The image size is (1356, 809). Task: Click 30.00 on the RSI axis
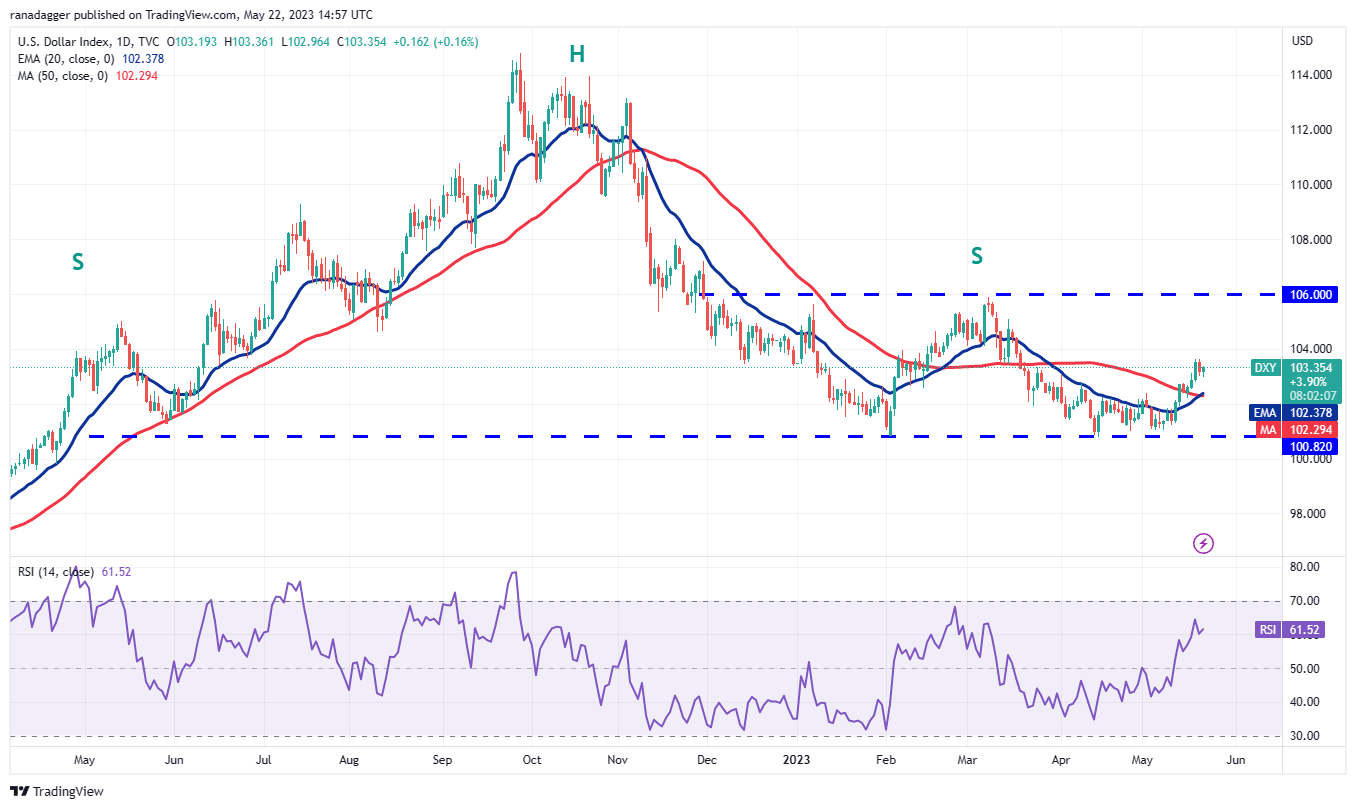click(x=1306, y=736)
